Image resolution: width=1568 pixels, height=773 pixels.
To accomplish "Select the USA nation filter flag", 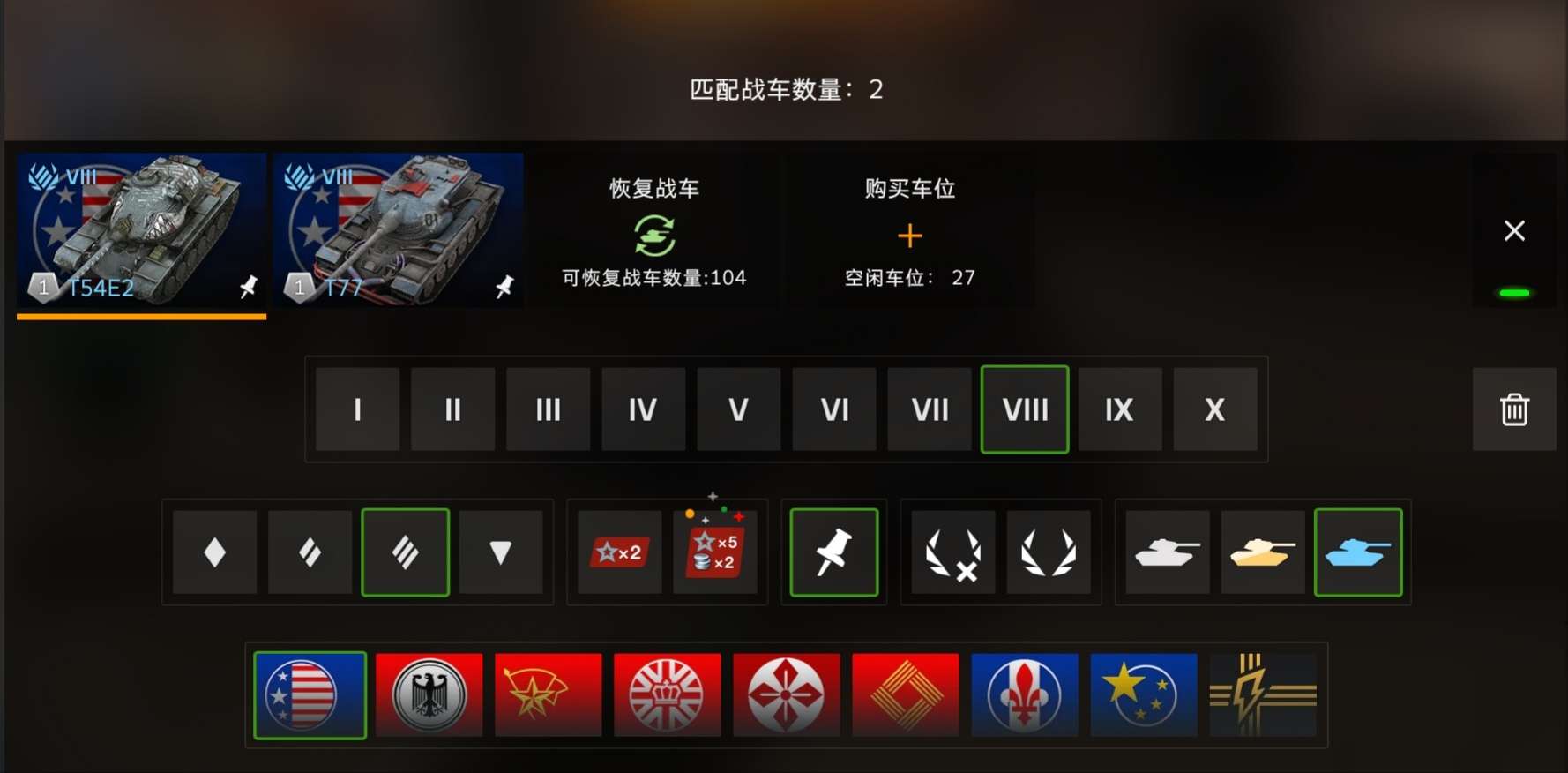I will (310, 695).
